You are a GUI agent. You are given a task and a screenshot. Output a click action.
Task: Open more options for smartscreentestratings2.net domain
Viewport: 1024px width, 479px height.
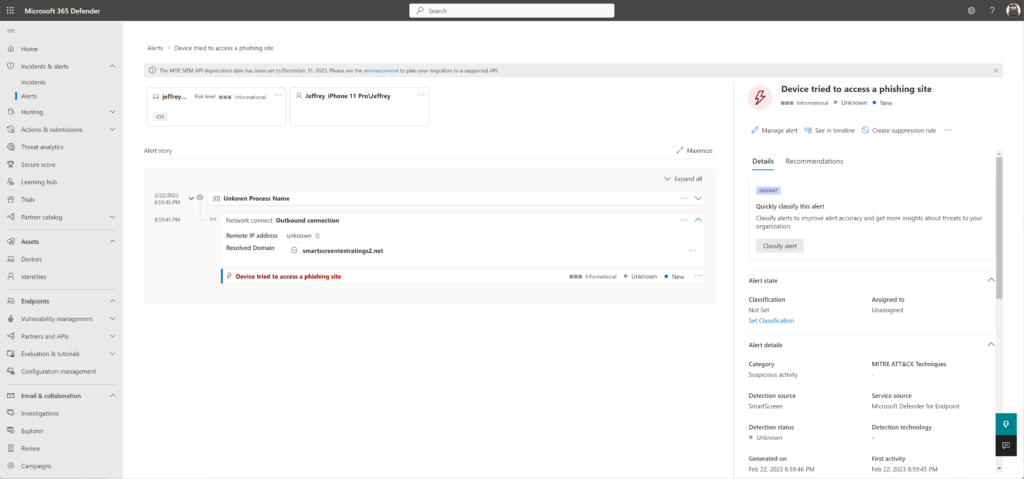692,250
